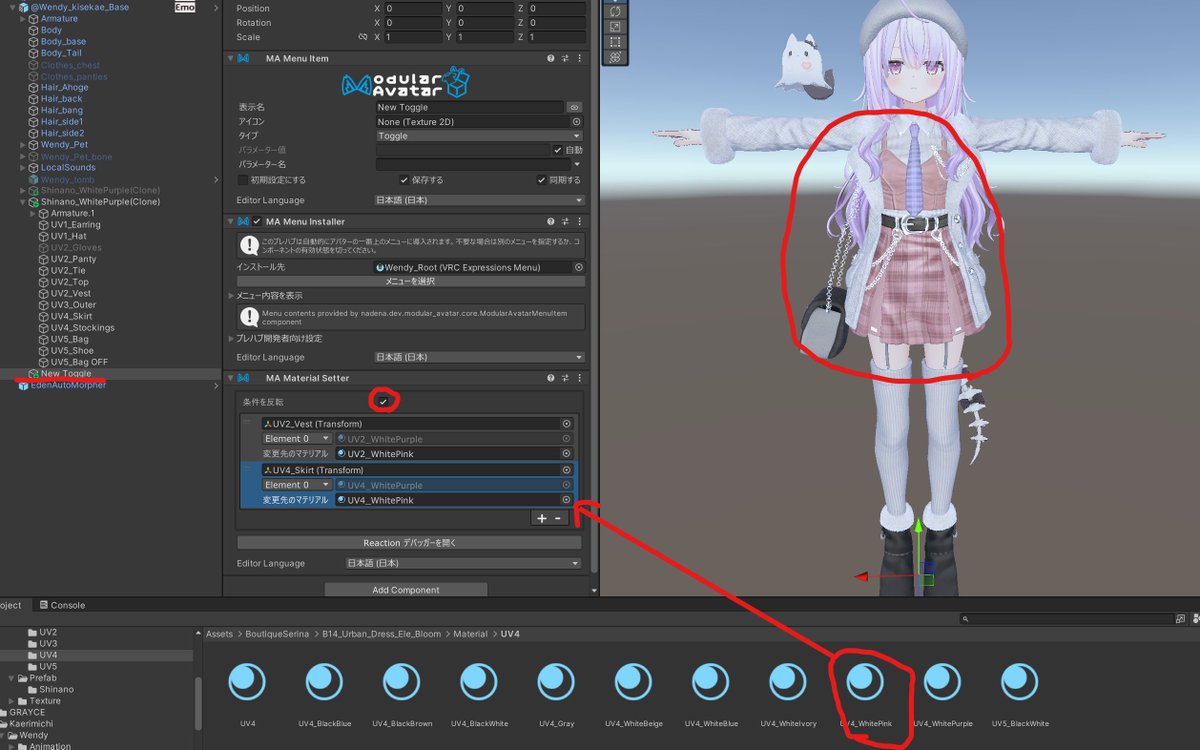The image size is (1200, 750).
Task: Open the タイプ dropdown set to Toggle
Action: (479, 136)
